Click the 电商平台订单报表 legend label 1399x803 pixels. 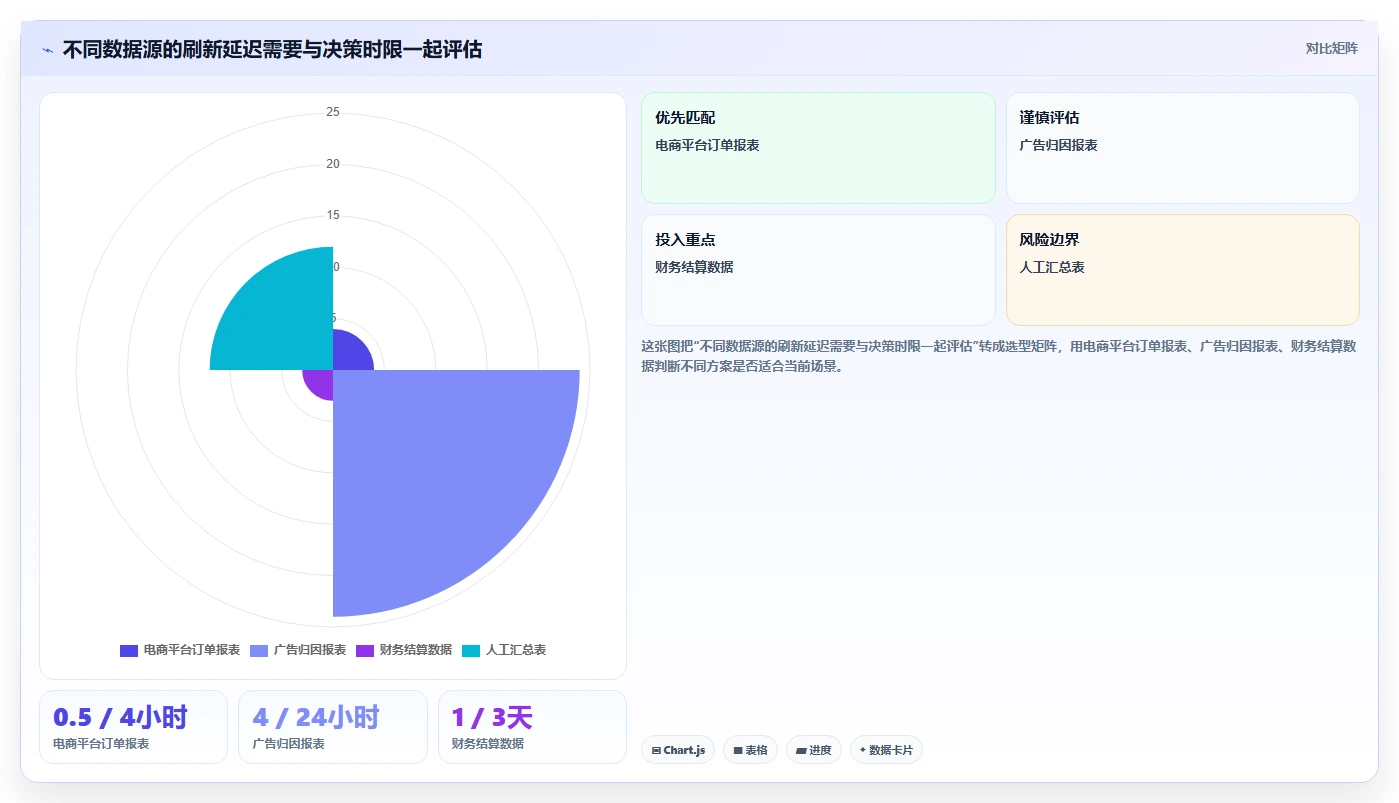coord(192,650)
